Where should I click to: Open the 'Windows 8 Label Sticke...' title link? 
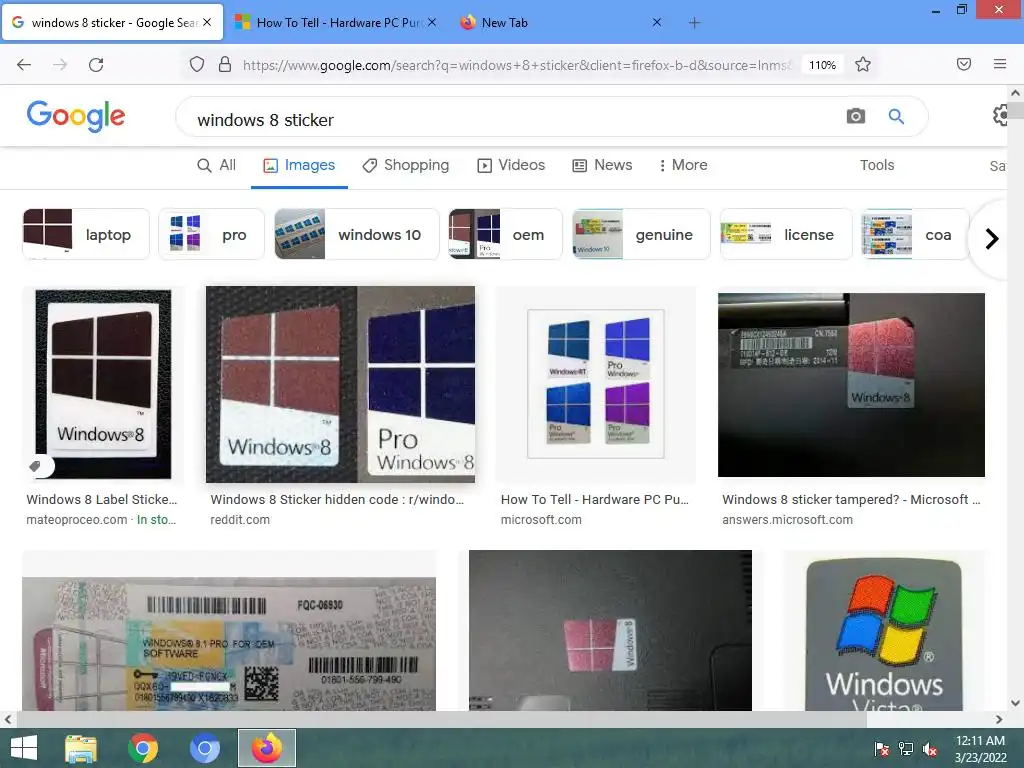tap(102, 500)
